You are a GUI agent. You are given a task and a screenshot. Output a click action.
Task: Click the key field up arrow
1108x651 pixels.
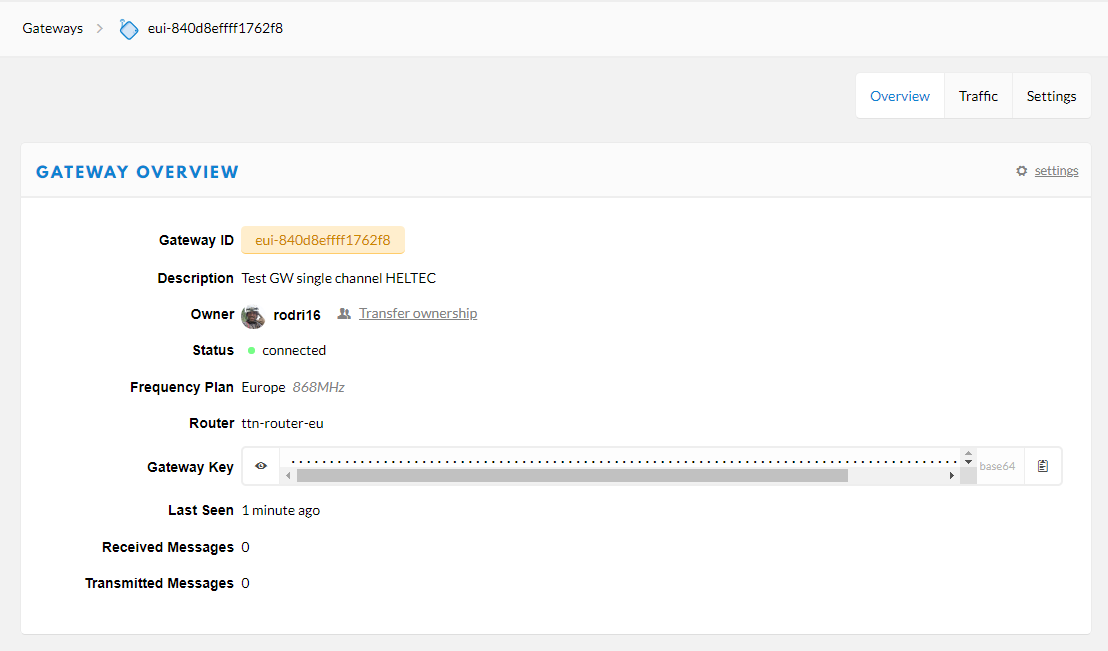tap(968, 454)
